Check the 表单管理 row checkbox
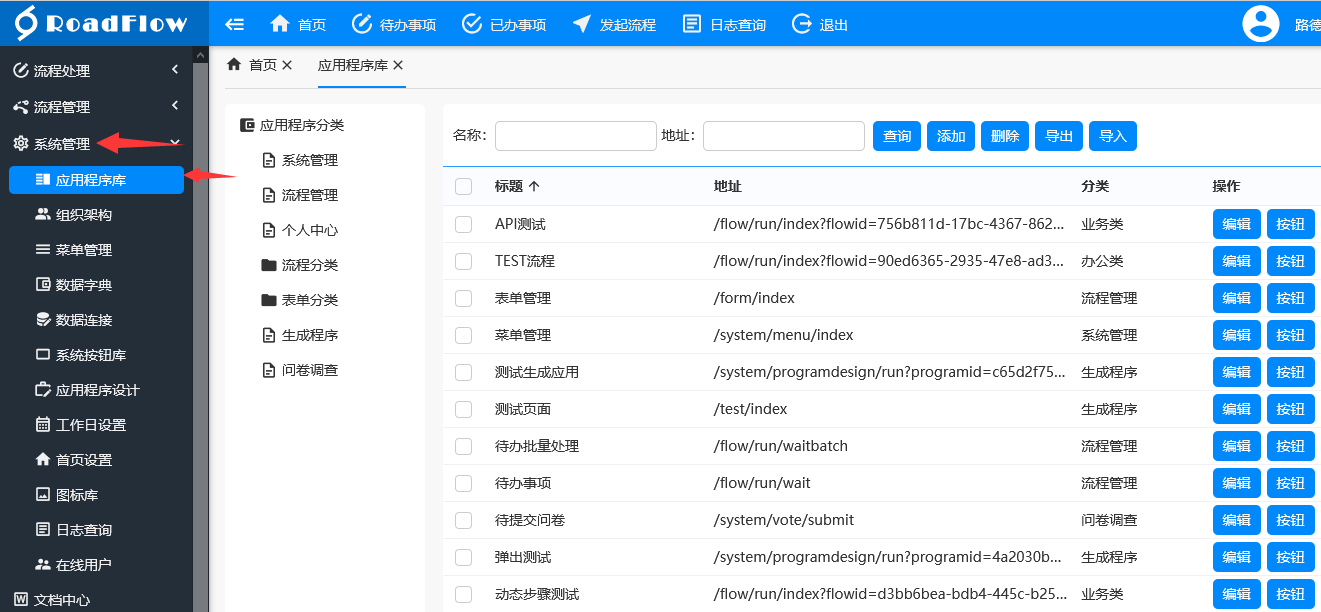Image resolution: width=1321 pixels, height=612 pixels. 463,298
